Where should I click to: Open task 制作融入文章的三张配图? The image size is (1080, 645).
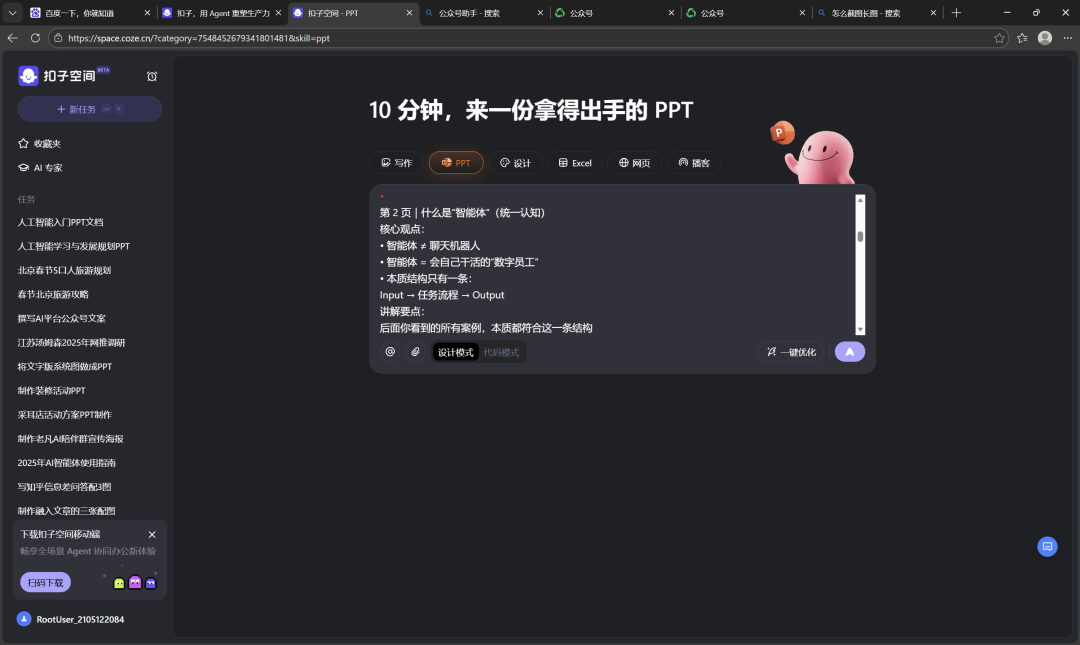(x=66, y=511)
